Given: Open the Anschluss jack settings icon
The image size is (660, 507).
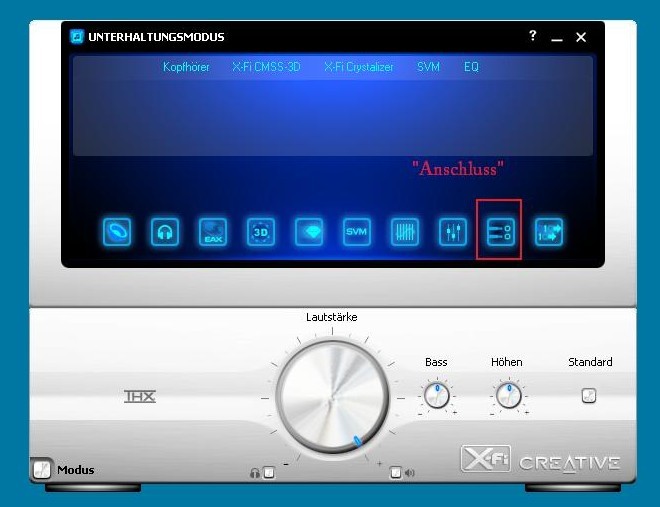Looking at the screenshot, I should pos(500,231).
